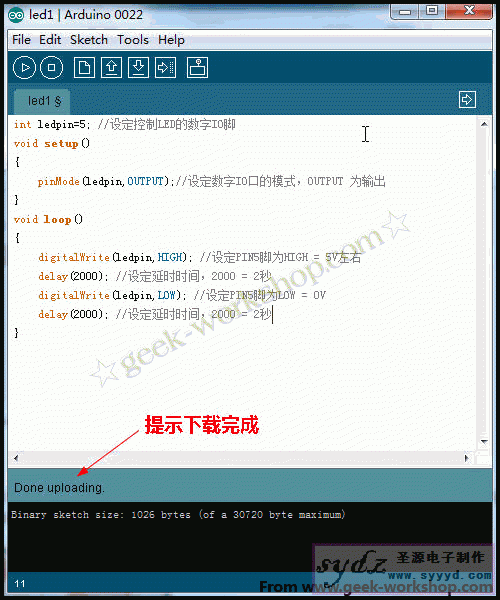Click the first delay(2000) line
Screen dimensions: 500x600
tap(155, 276)
